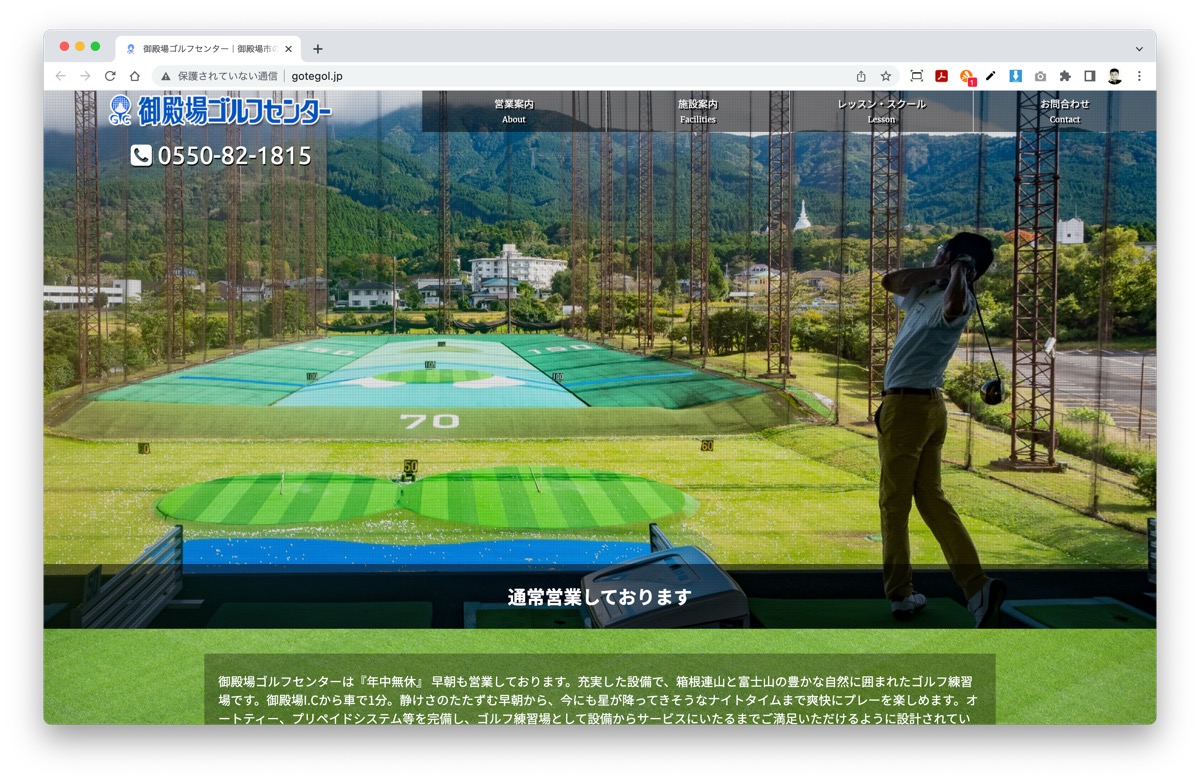Open the Chrome extensions puzzle menu
Image resolution: width=1200 pixels, height=782 pixels.
click(x=1064, y=75)
